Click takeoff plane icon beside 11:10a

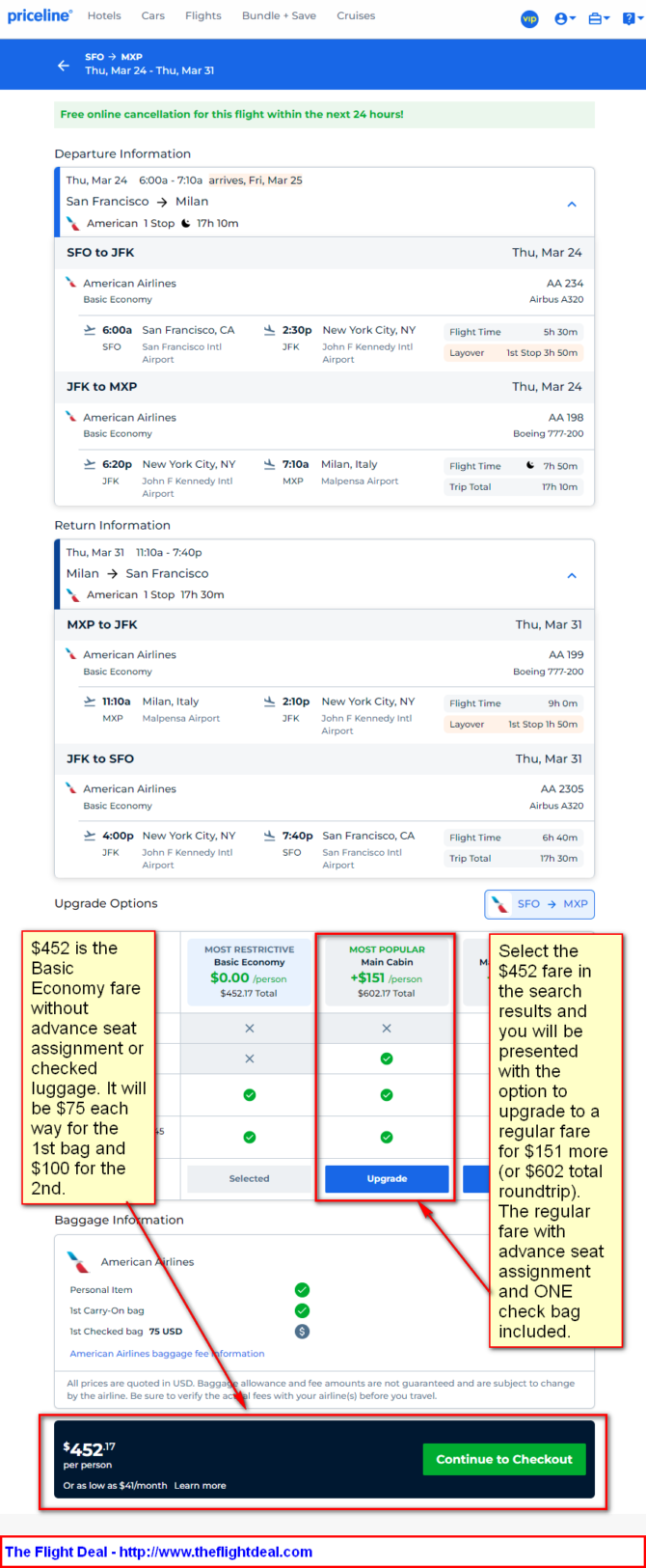pyautogui.click(x=90, y=701)
